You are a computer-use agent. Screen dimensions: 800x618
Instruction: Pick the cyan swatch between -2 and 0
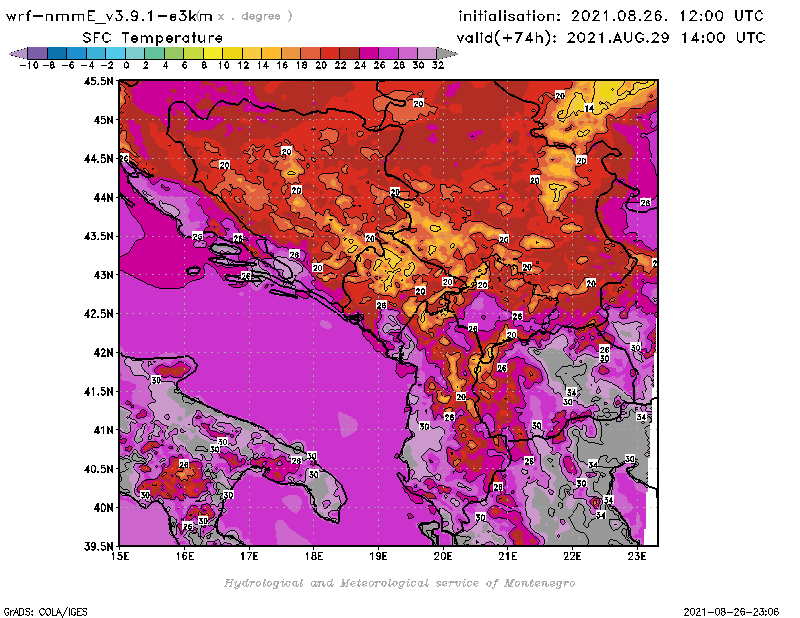(115, 53)
